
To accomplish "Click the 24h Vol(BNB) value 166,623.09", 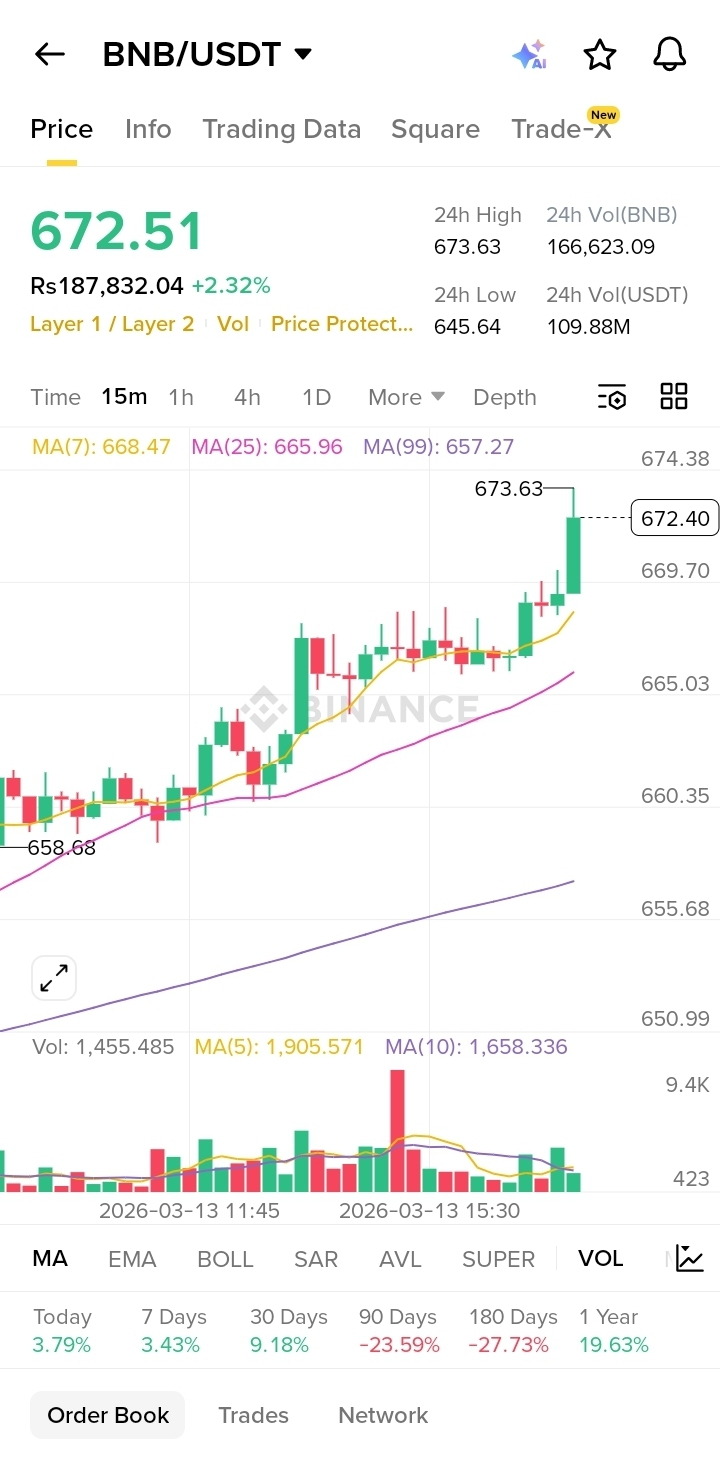I will click(x=600, y=247).
